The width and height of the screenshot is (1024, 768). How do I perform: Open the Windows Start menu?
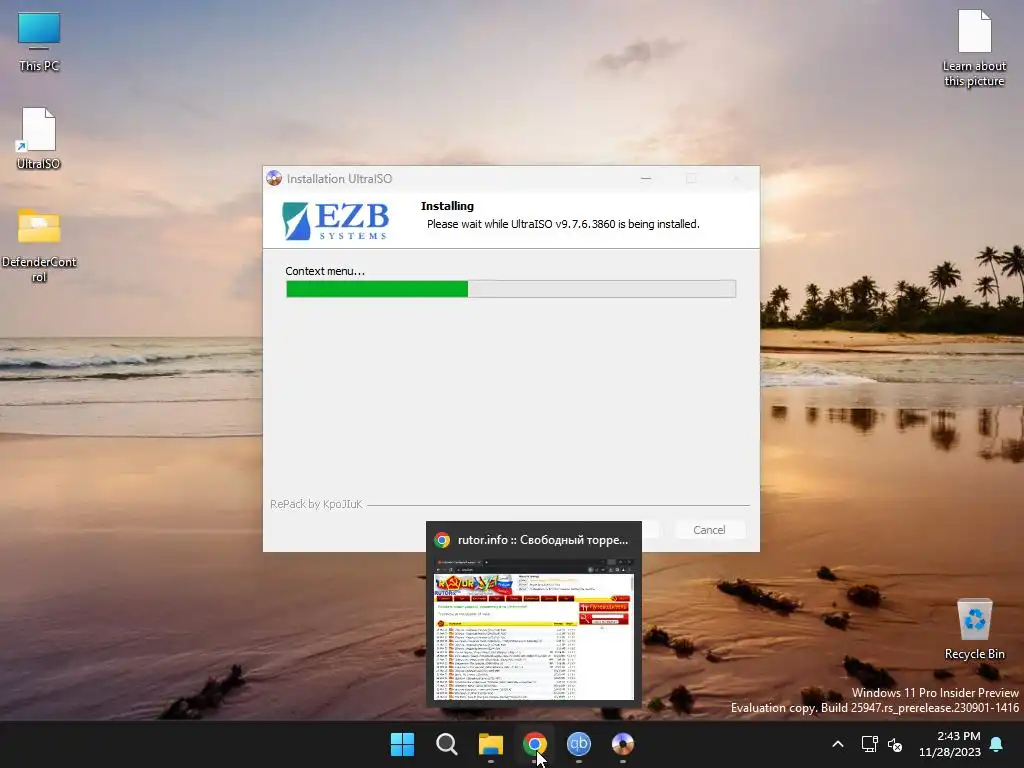coord(402,744)
